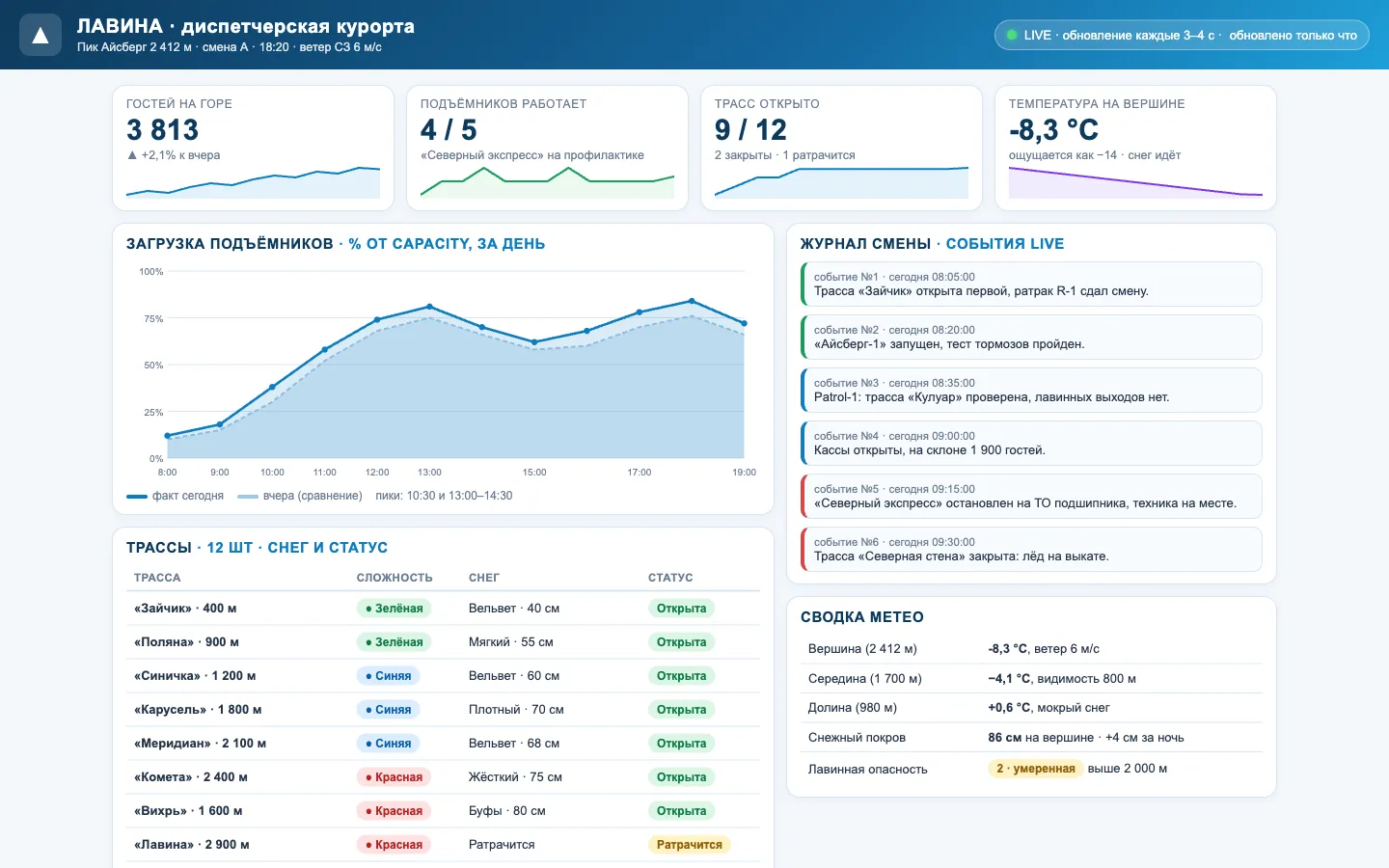
Task: Open event №2 about «Айсберг-1» launch
Action: click(x=1031, y=337)
